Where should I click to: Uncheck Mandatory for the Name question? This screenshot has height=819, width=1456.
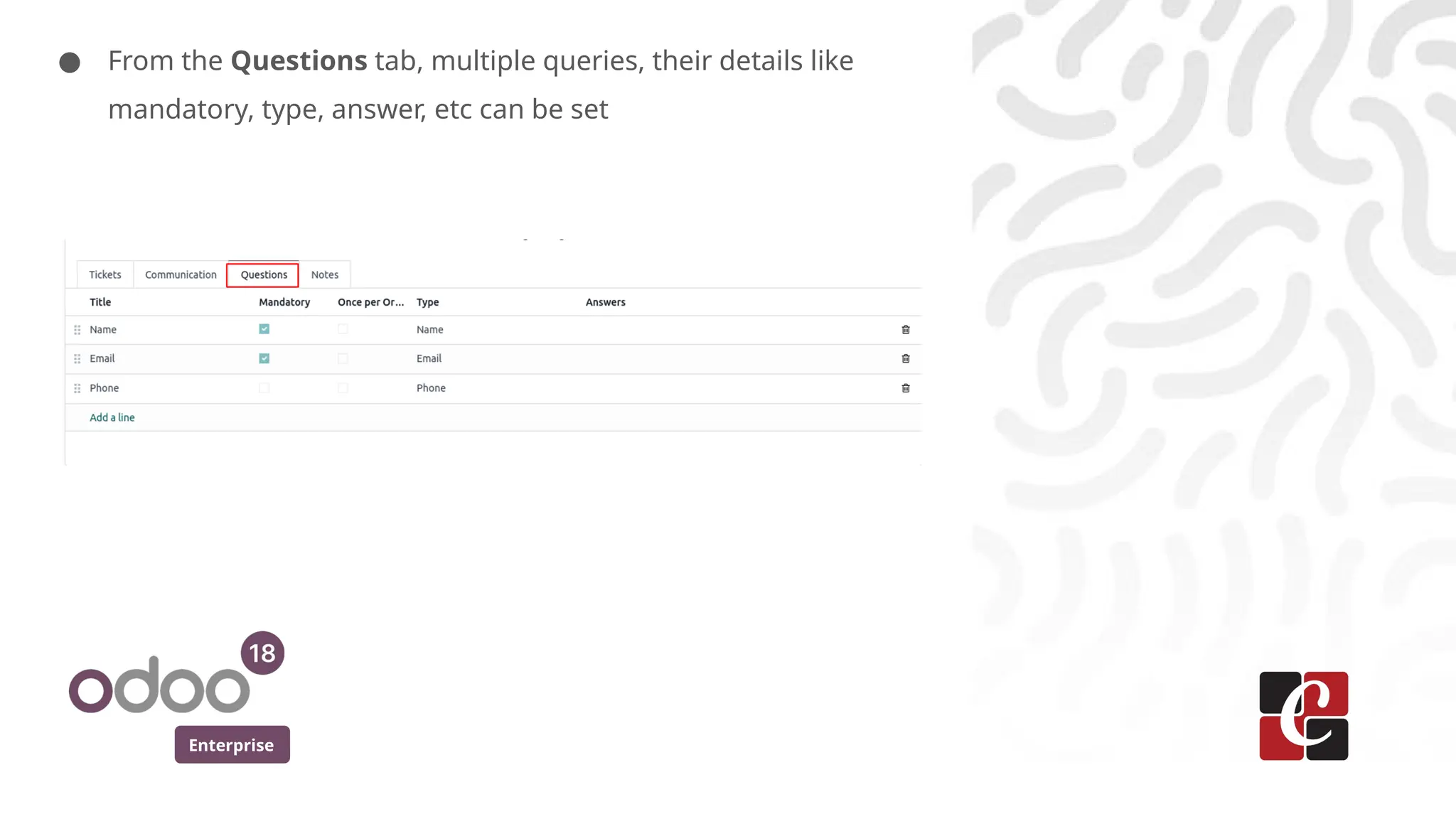click(264, 329)
